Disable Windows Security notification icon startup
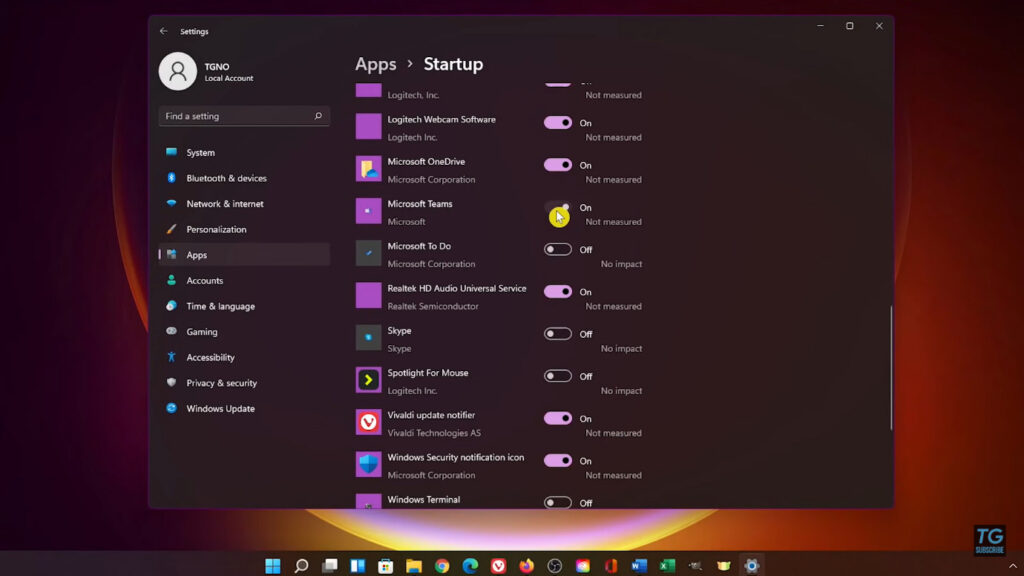Image resolution: width=1024 pixels, height=576 pixels. click(x=558, y=460)
